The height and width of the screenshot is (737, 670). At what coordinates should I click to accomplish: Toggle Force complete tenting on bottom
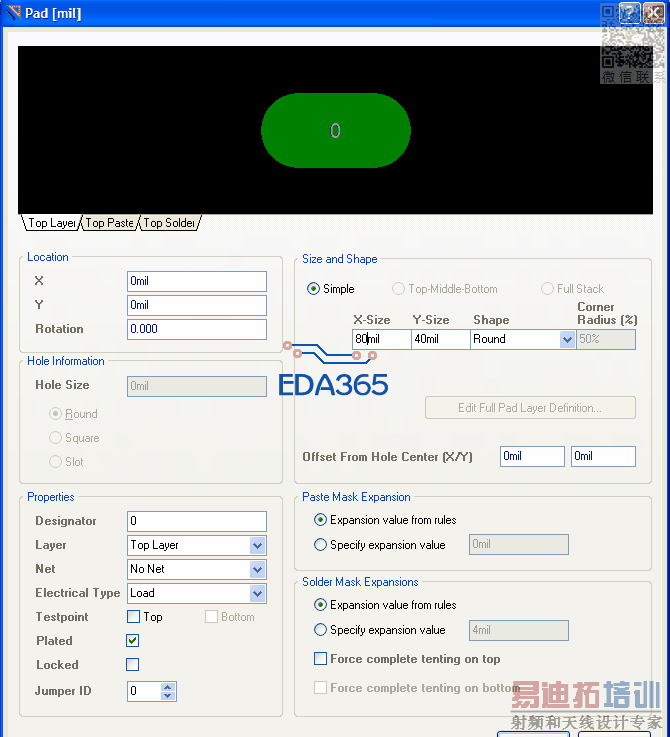click(x=320, y=688)
